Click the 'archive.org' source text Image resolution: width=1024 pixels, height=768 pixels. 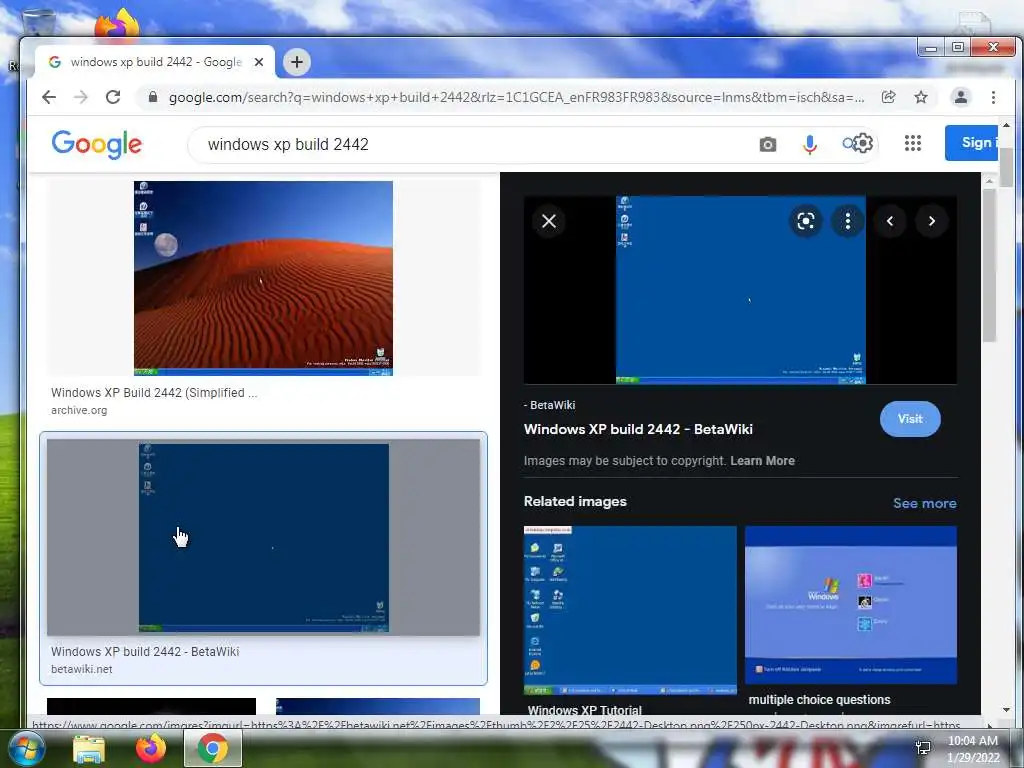tap(79, 410)
